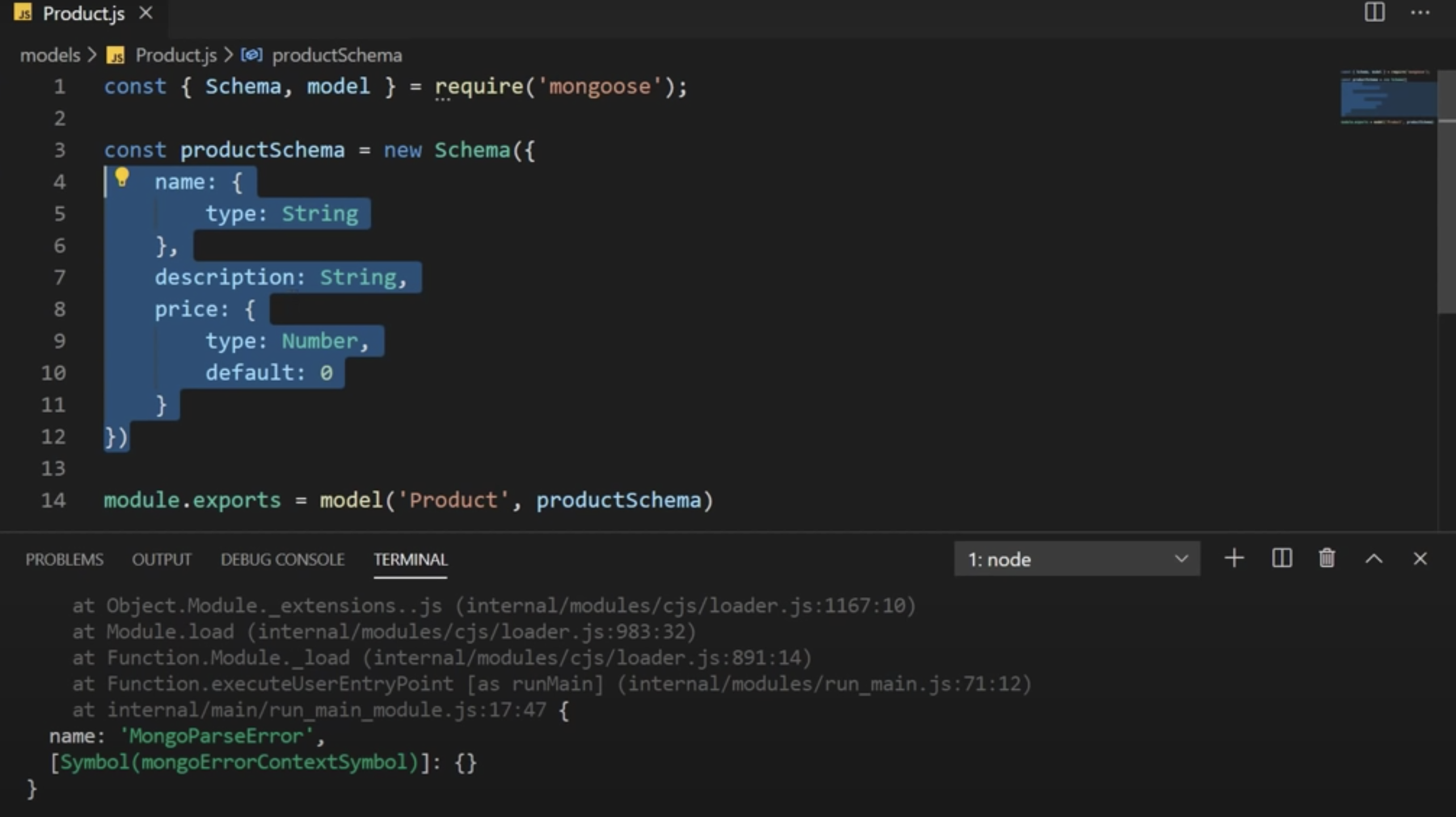Click the split editor right icon
This screenshot has height=817, width=1456.
(x=1374, y=12)
